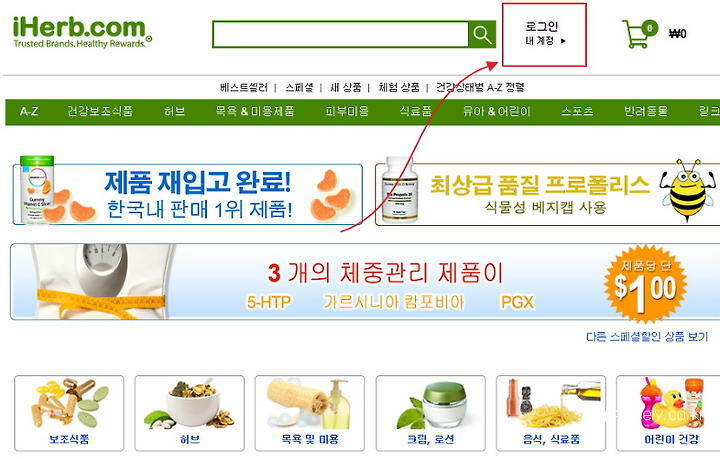The height and width of the screenshot is (459, 720).
Task: Open the 보조식품 supplements category tile
Action: [x=69, y=413]
